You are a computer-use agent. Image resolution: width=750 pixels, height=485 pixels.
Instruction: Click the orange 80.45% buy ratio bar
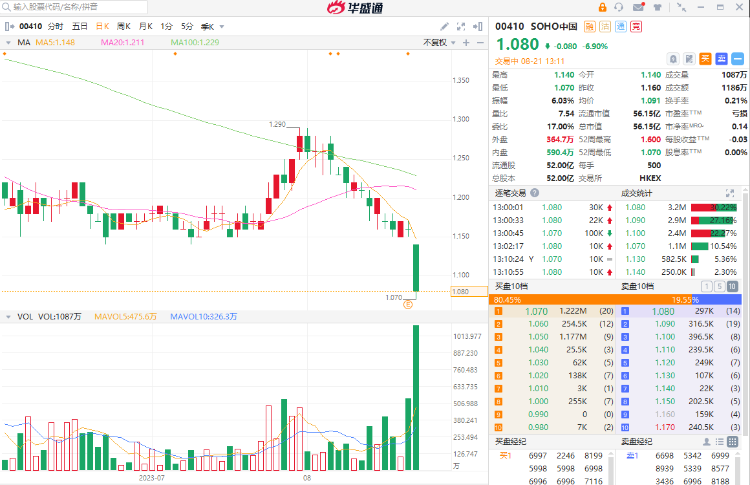point(590,300)
